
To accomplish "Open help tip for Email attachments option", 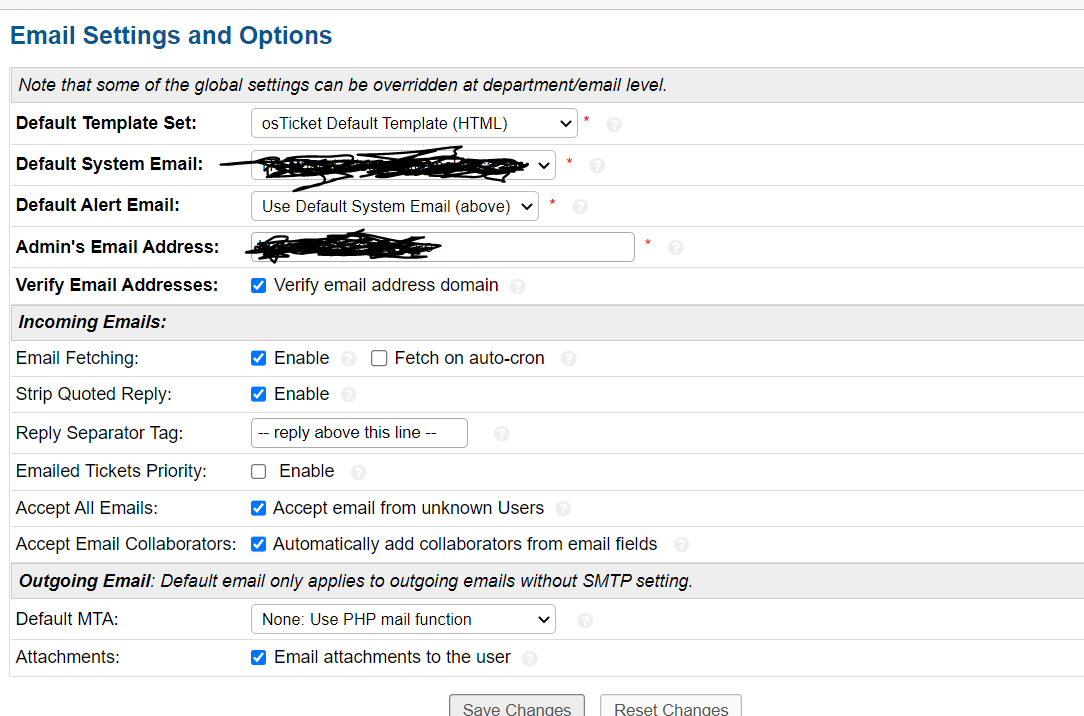I will [530, 658].
